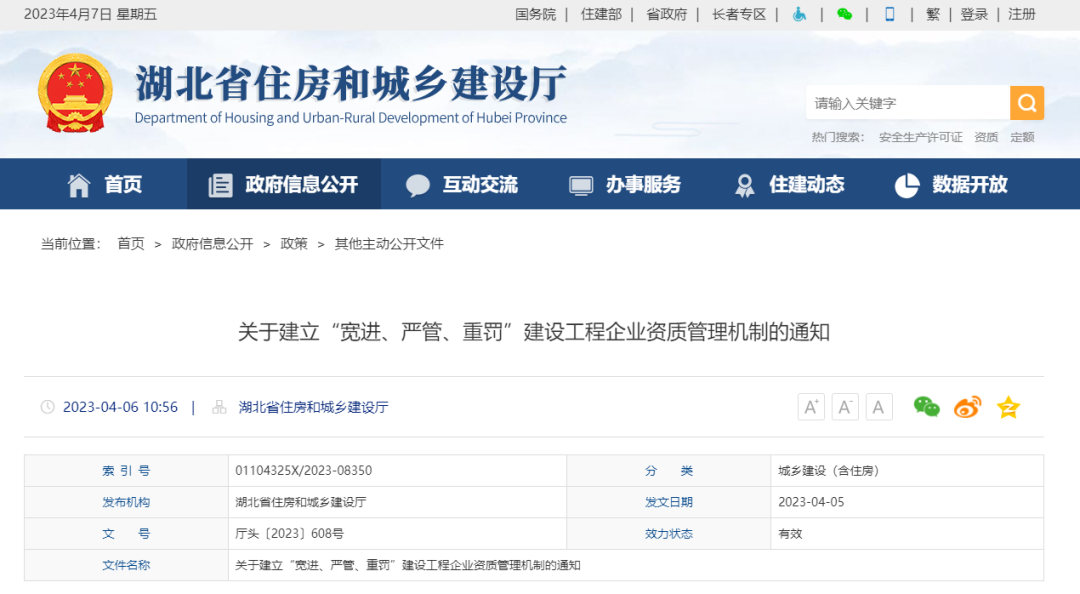Click the 登录 login link
Screen dimensions: 1080x594
[974, 14]
